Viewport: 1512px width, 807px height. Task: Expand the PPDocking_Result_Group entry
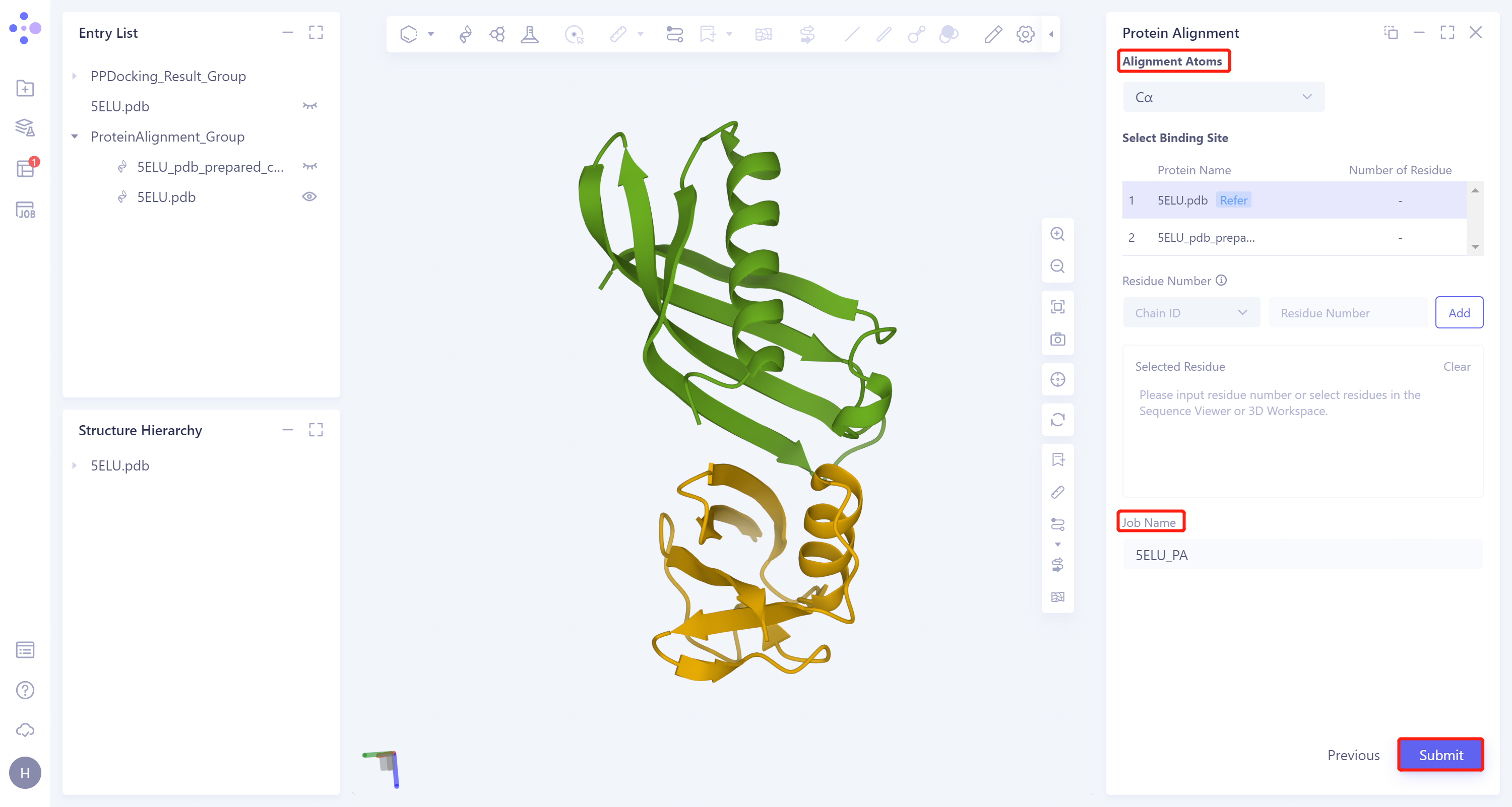[x=75, y=76]
